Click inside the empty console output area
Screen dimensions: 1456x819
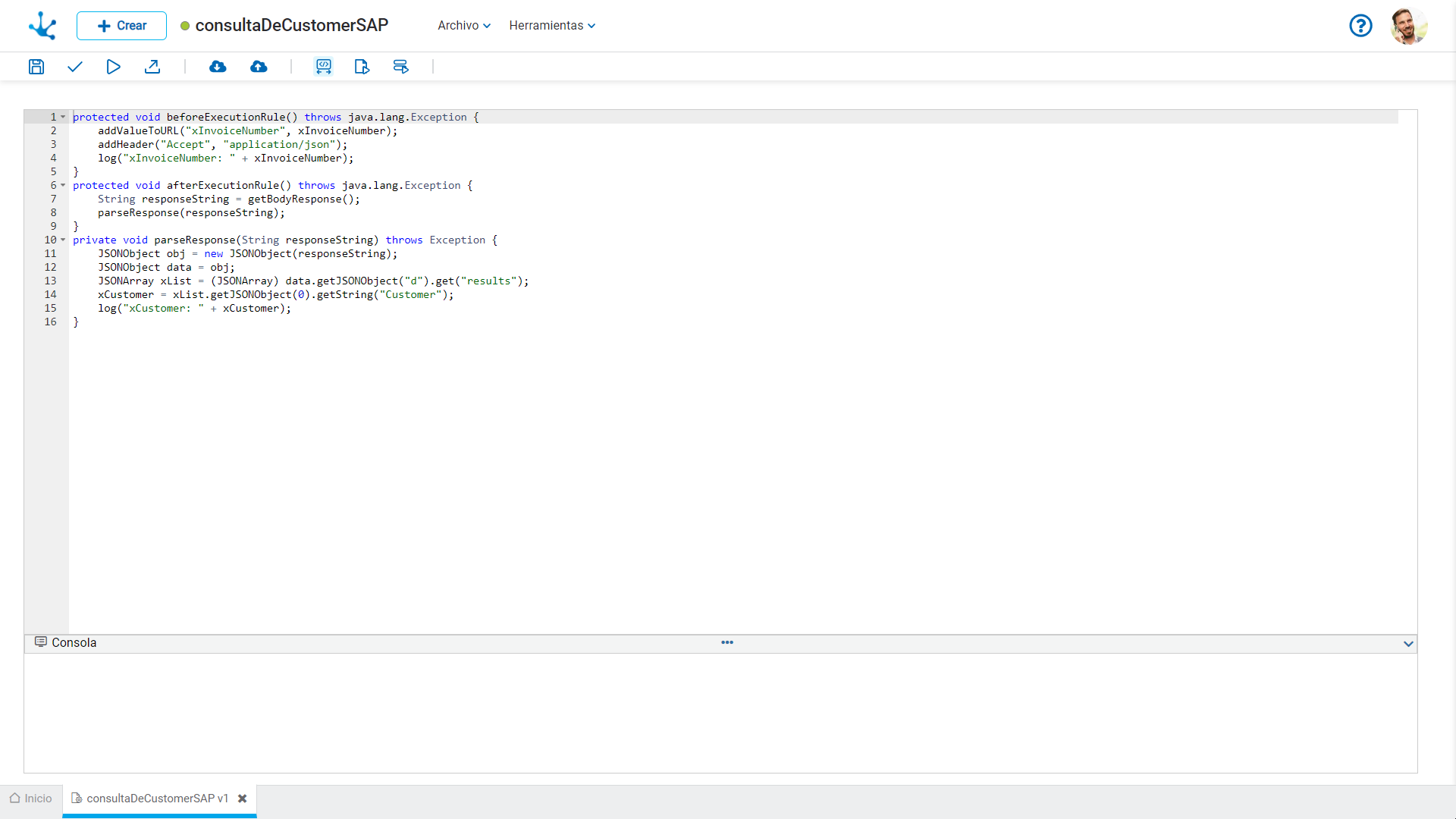coord(720,713)
